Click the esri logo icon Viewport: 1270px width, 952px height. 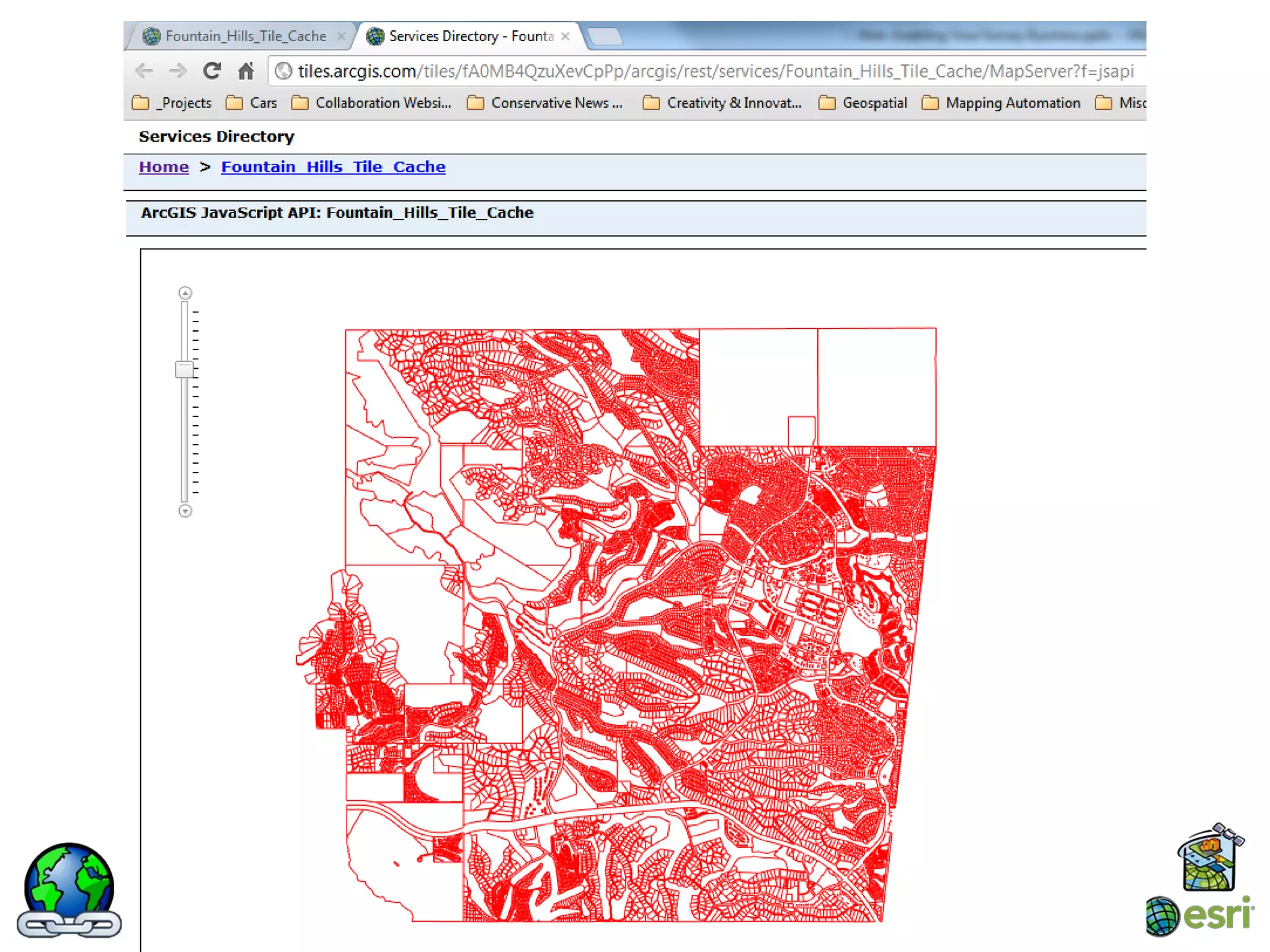(x=1200, y=915)
